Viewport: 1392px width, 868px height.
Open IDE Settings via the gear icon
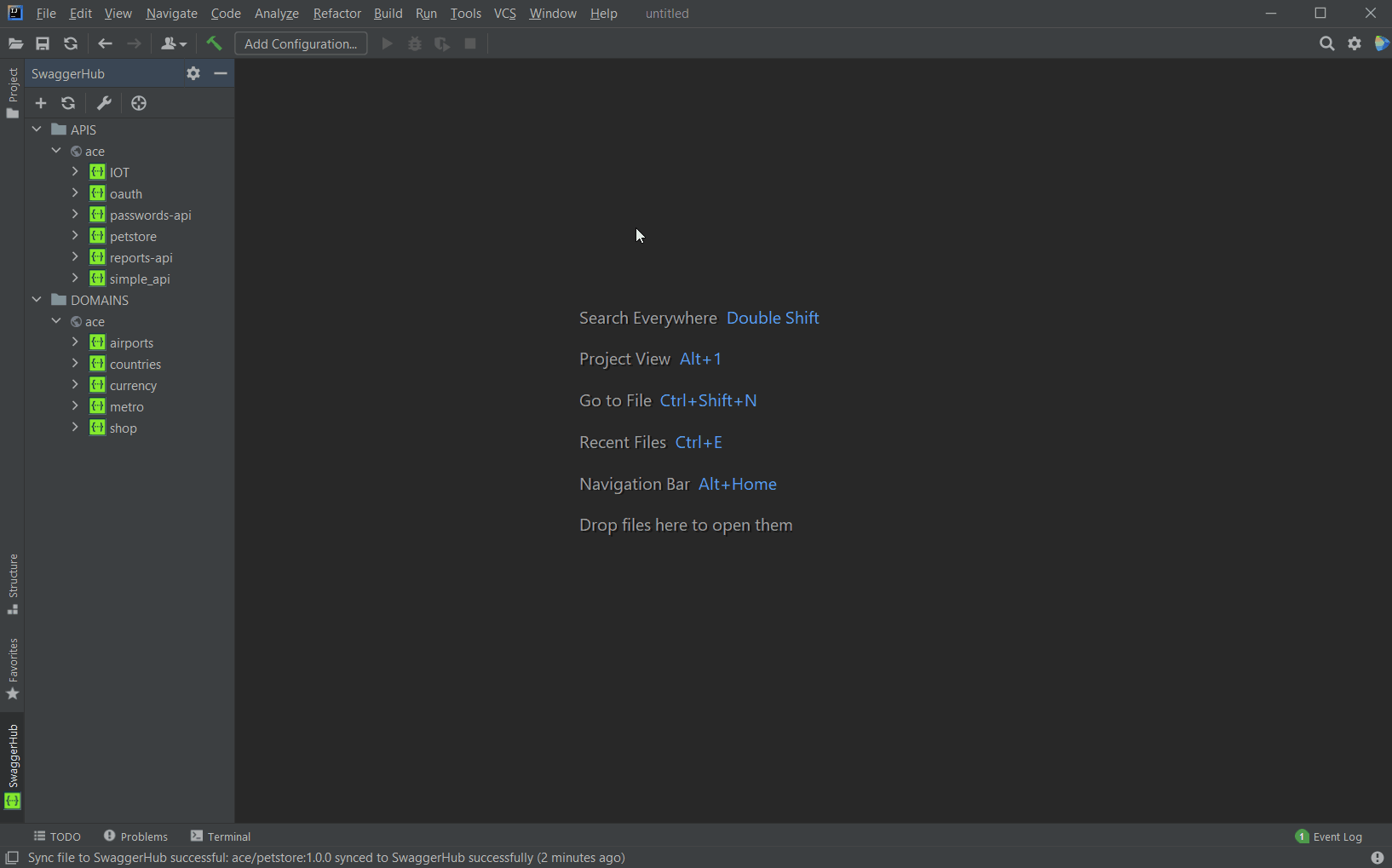point(1355,43)
